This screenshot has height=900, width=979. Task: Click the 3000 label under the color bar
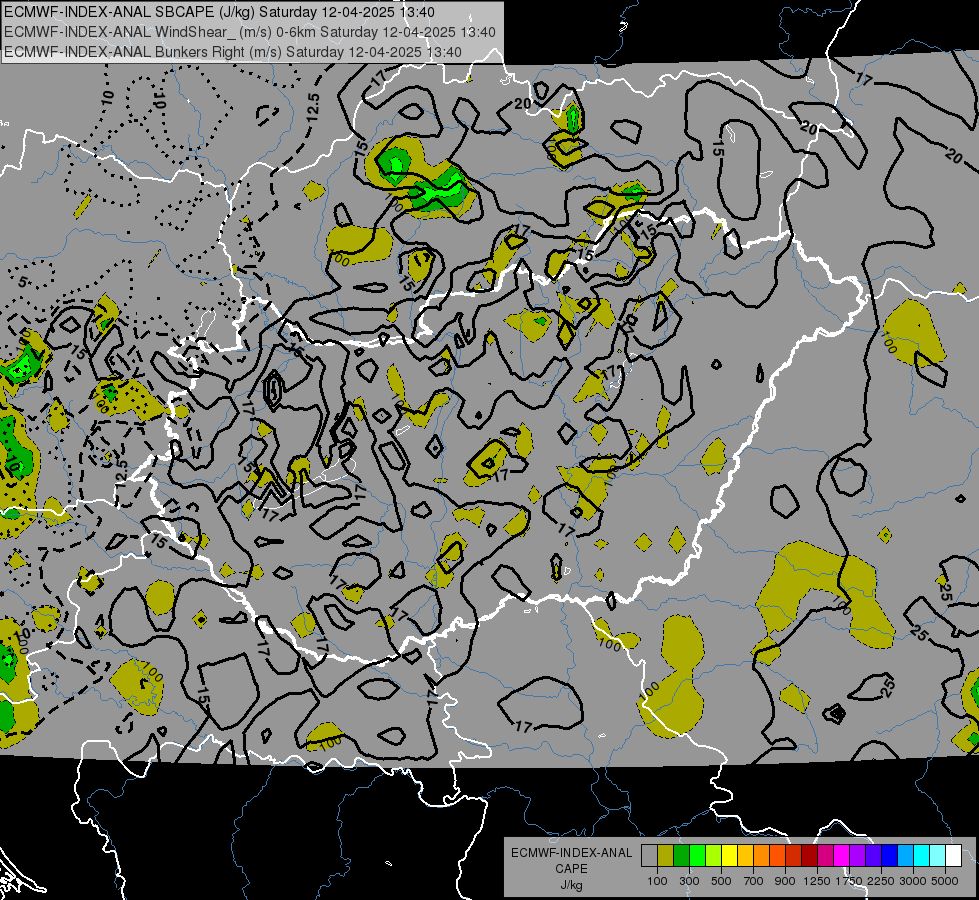pos(913,881)
